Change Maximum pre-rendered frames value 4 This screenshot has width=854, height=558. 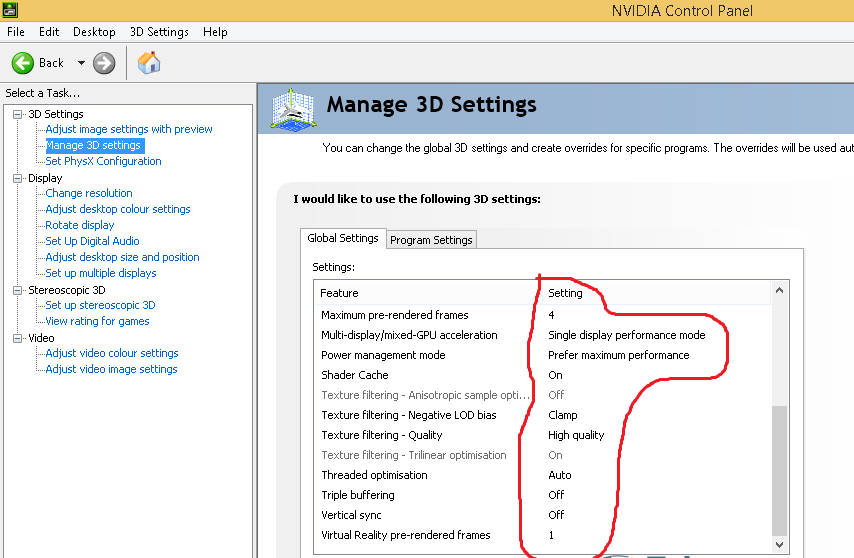tap(551, 315)
